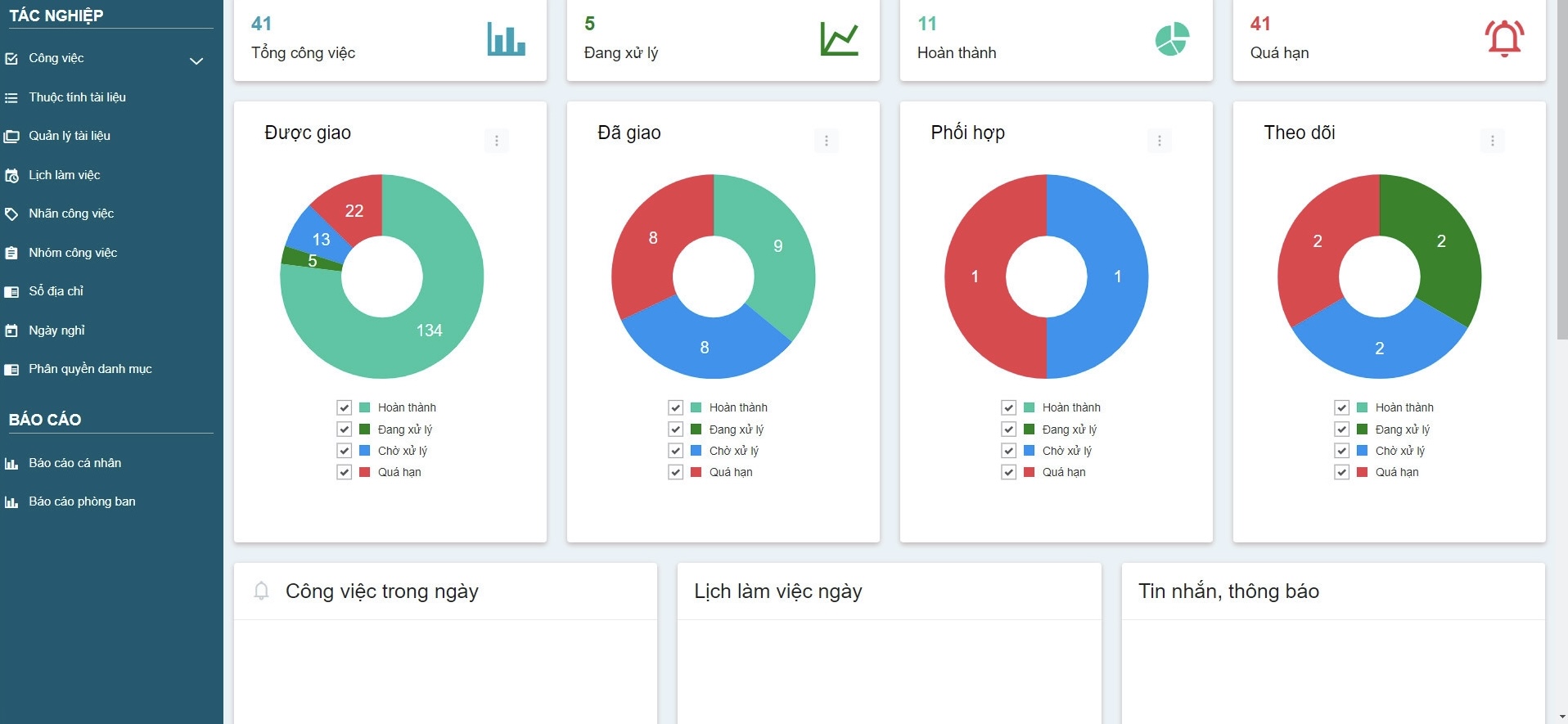The width and height of the screenshot is (1568, 724).
Task: Open Báo cáo phòng ban report
Action: [82, 501]
